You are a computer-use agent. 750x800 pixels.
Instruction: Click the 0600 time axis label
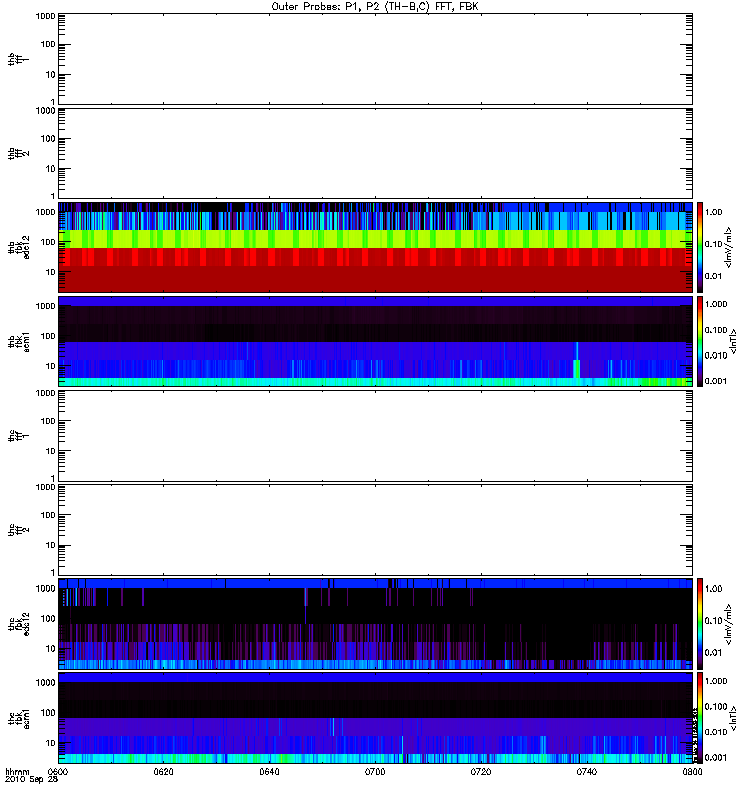coord(58,772)
